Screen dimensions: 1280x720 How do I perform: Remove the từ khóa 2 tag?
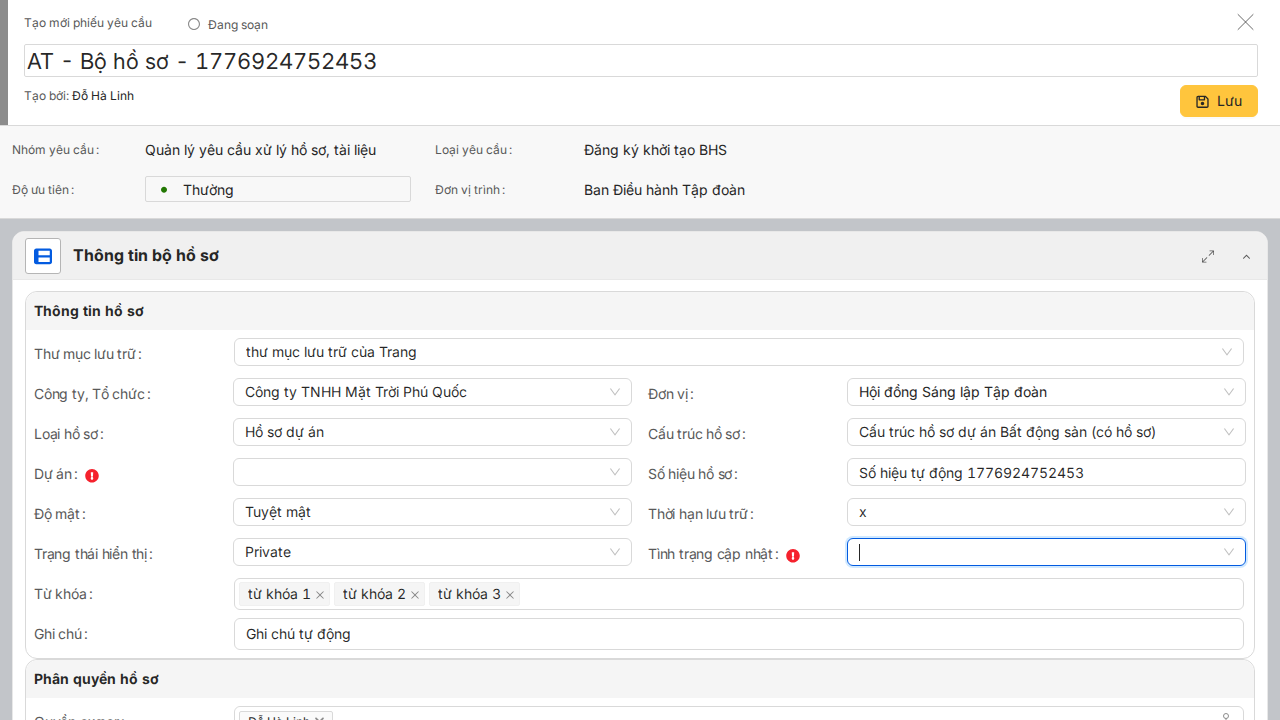coord(415,595)
